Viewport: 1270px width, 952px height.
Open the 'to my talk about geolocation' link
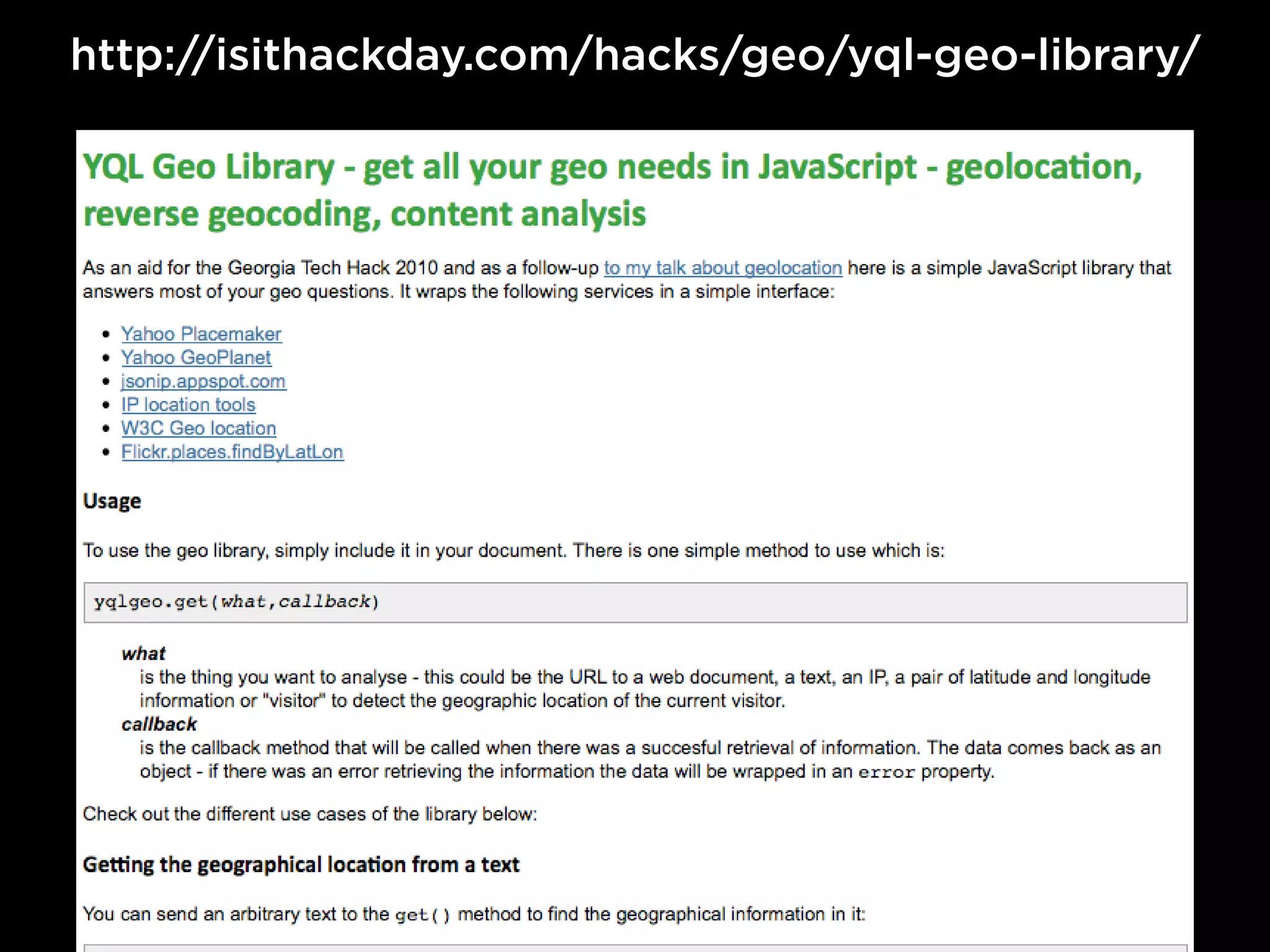[x=722, y=268]
